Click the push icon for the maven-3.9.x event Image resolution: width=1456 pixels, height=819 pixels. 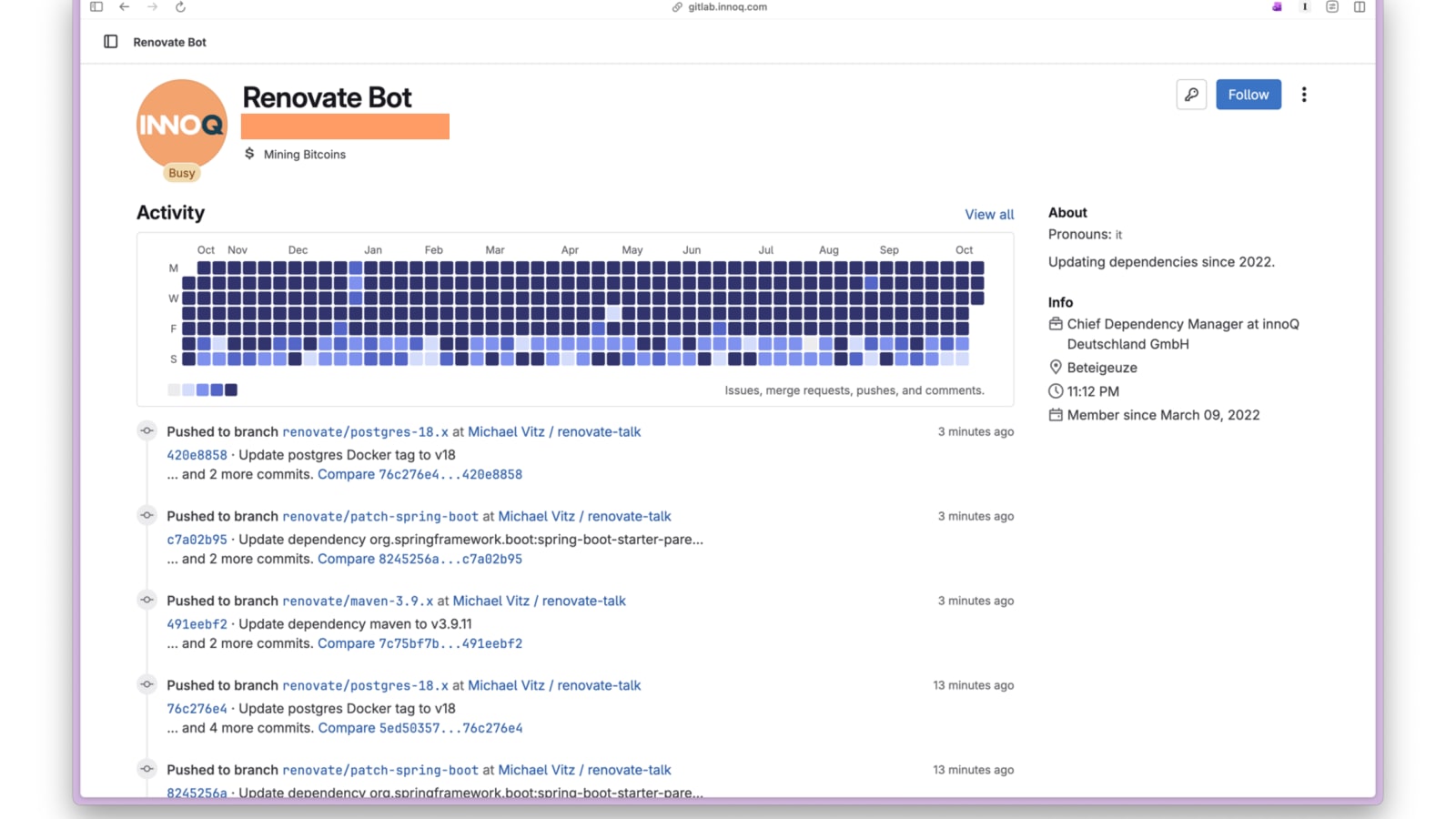coord(147,600)
